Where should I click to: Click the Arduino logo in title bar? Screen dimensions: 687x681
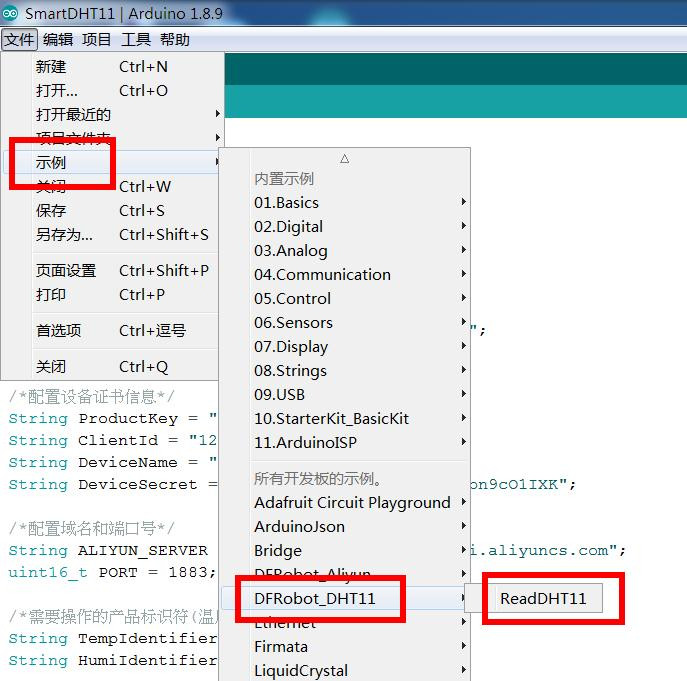[x=10, y=14]
